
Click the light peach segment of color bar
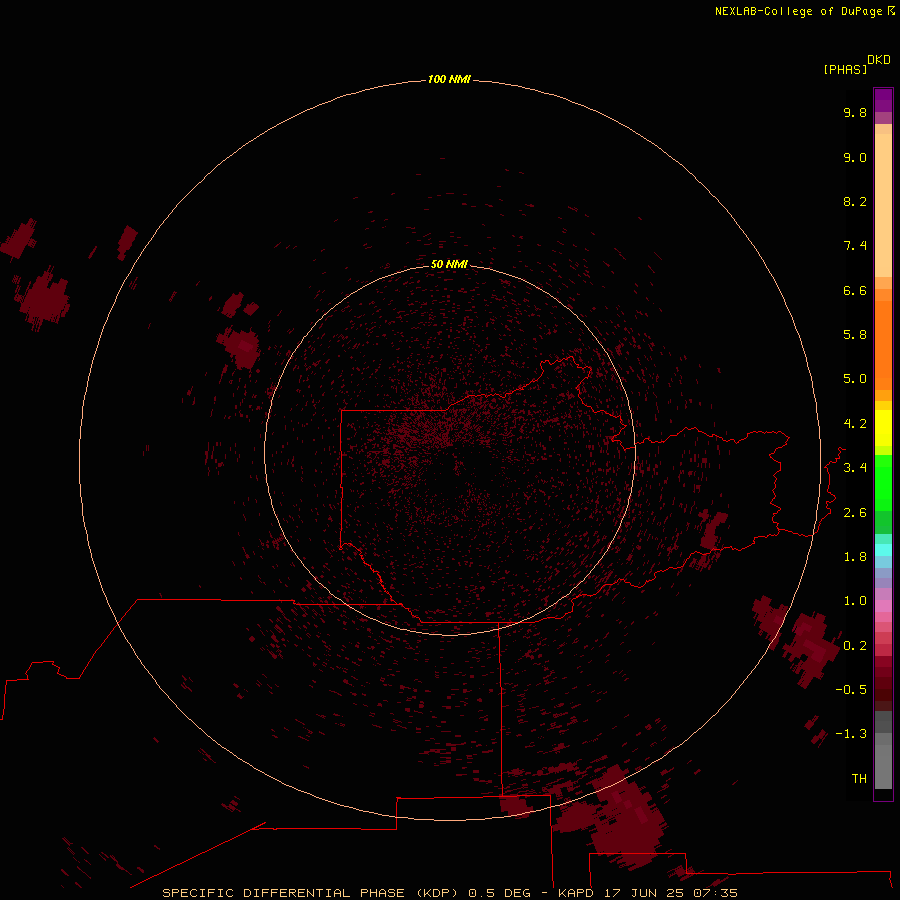883,205
